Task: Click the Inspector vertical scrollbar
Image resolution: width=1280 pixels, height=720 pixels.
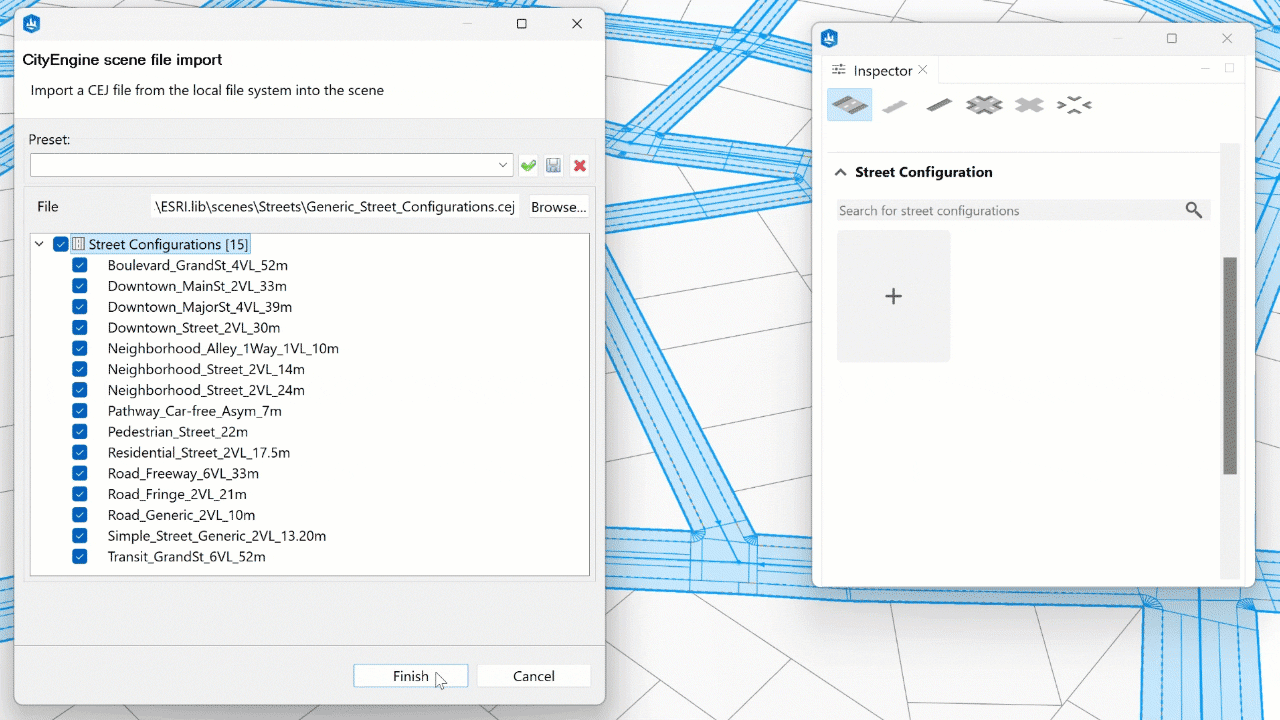Action: 1230,366
